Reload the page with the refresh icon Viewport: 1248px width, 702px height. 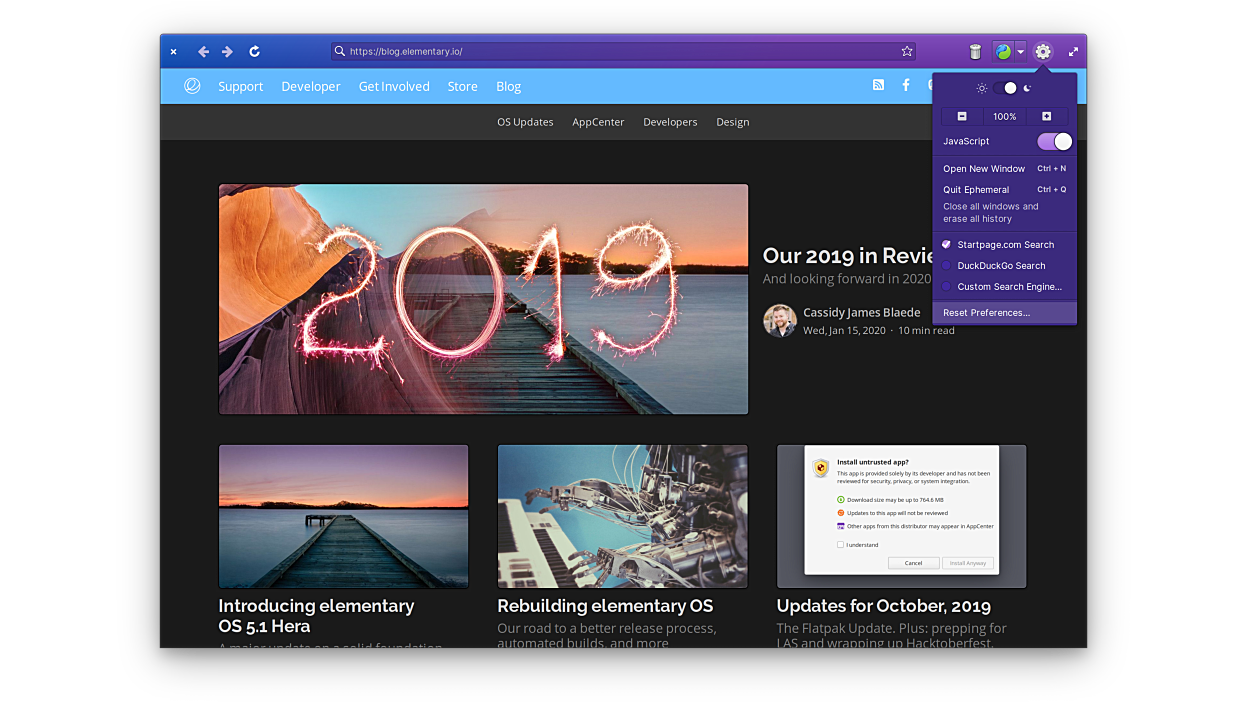(x=254, y=52)
